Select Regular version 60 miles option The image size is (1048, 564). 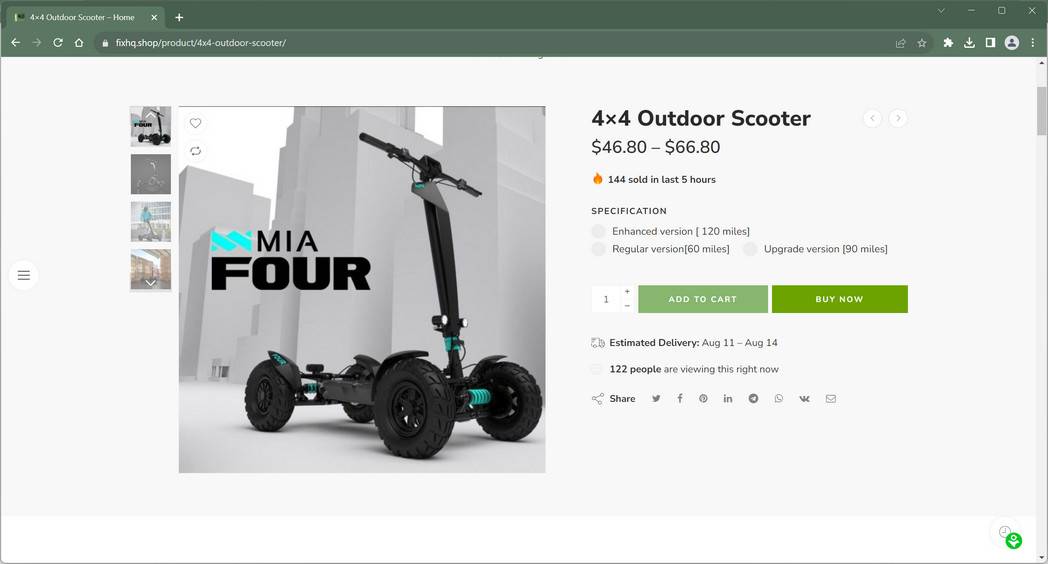[660, 249]
